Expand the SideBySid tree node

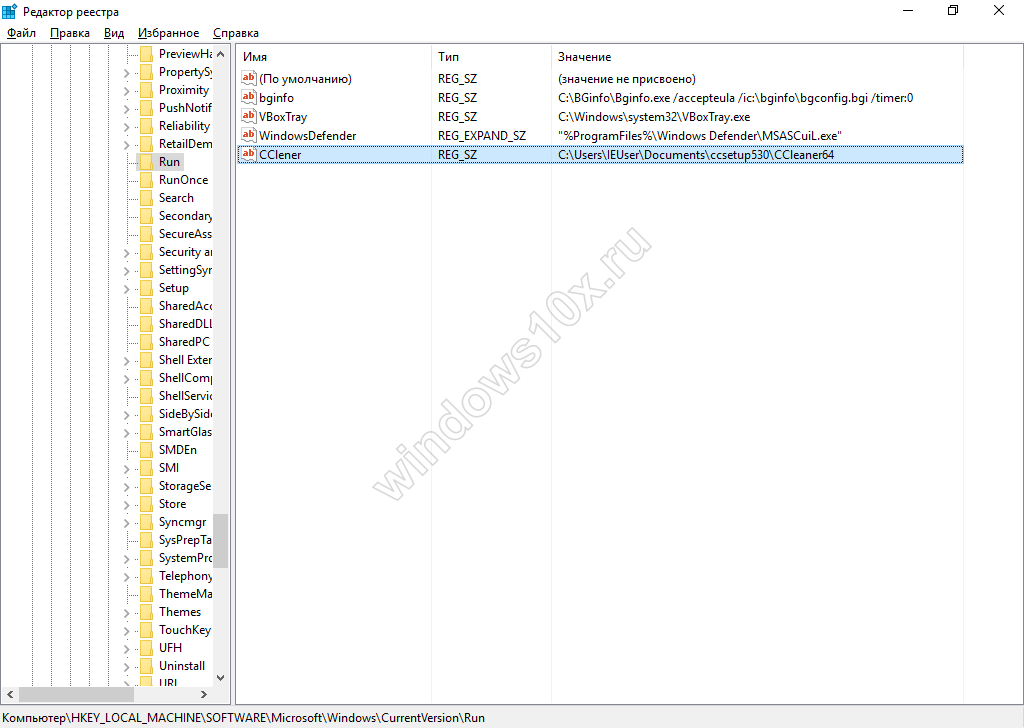click(x=127, y=414)
